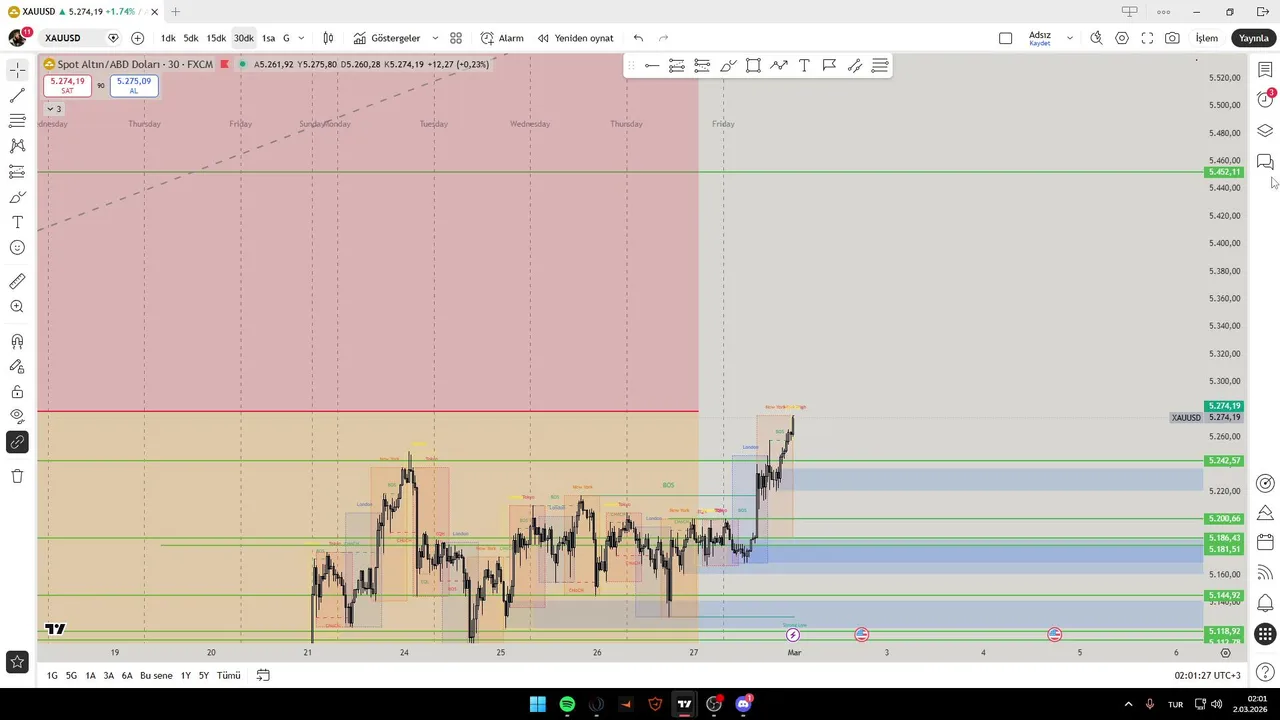Select horizontal line in favorites toolbar
The height and width of the screenshot is (720, 1280).
click(x=652, y=66)
